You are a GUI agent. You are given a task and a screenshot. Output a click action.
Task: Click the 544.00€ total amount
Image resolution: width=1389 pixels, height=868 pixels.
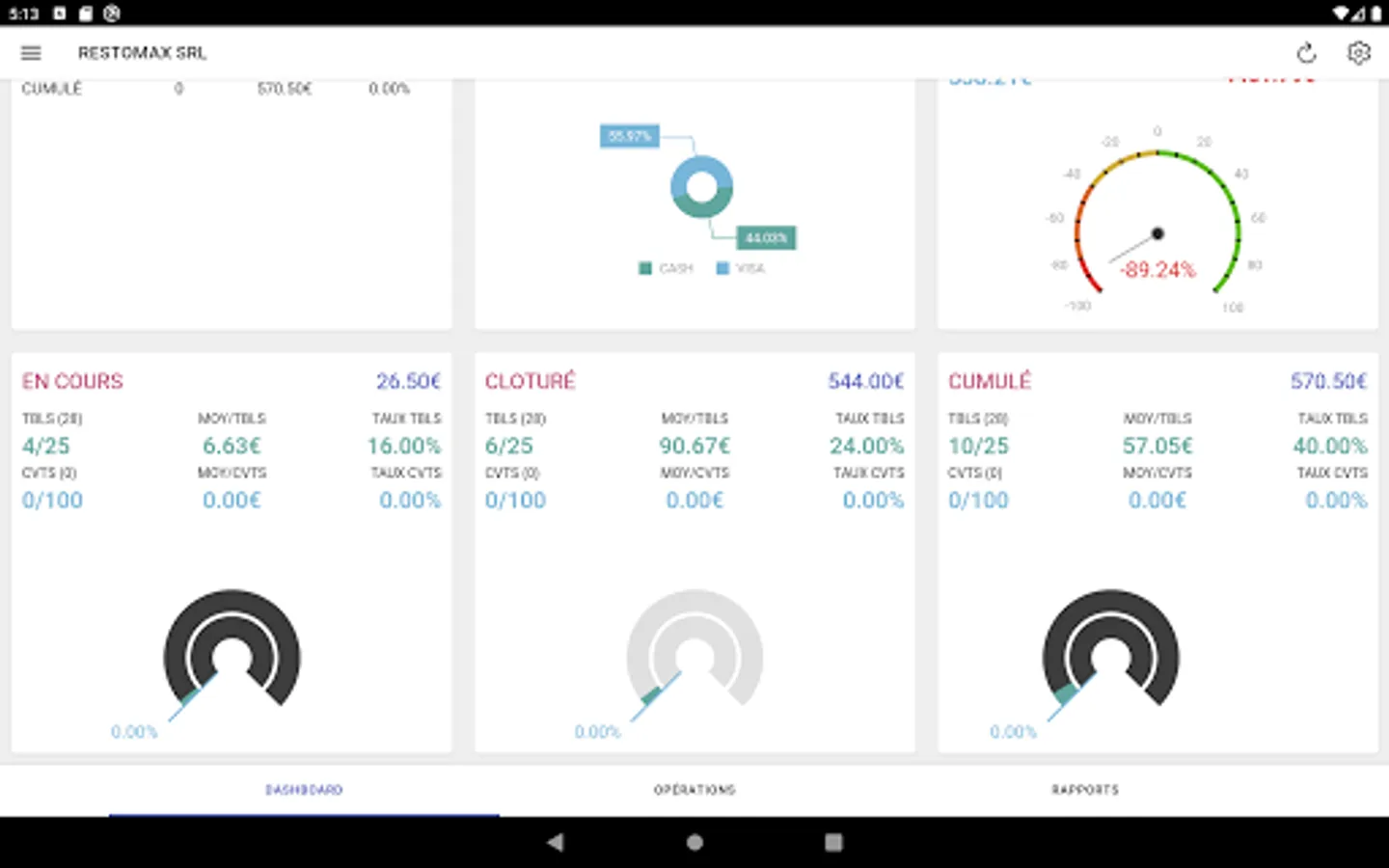[865, 382]
